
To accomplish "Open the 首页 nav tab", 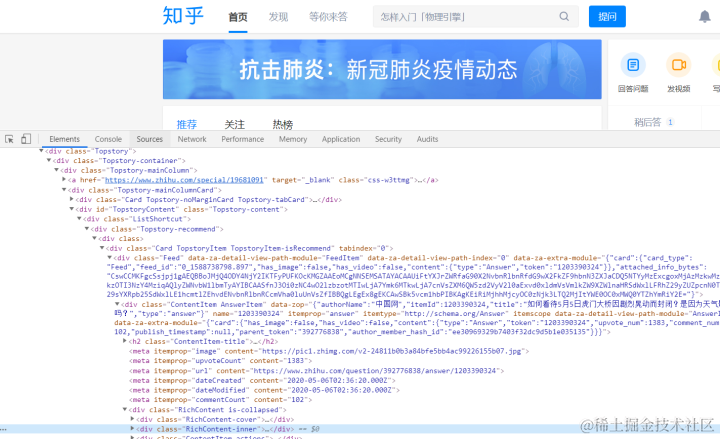I will pos(238,17).
